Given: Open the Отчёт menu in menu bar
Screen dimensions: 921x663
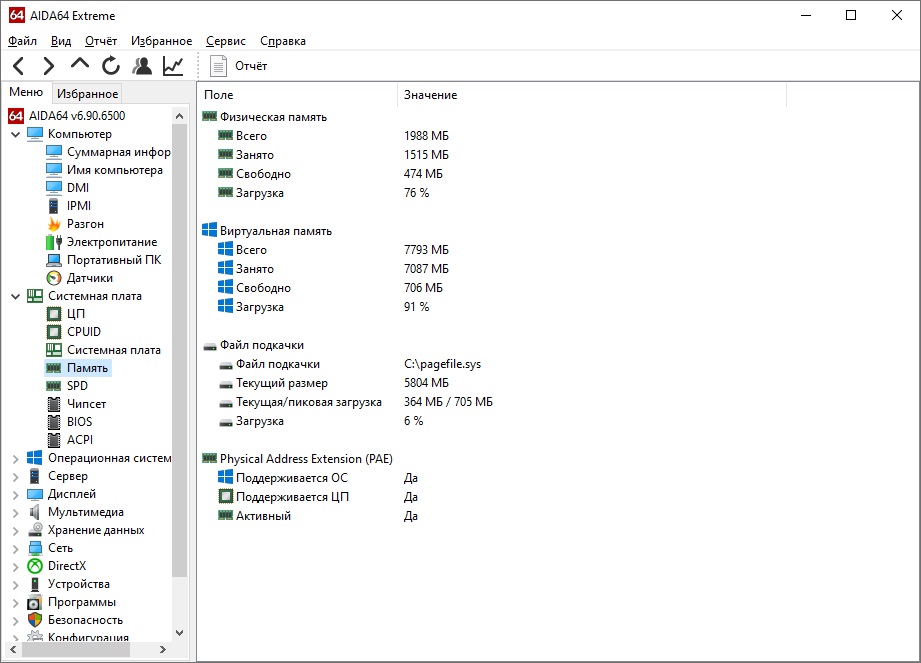Looking at the screenshot, I should point(100,41).
